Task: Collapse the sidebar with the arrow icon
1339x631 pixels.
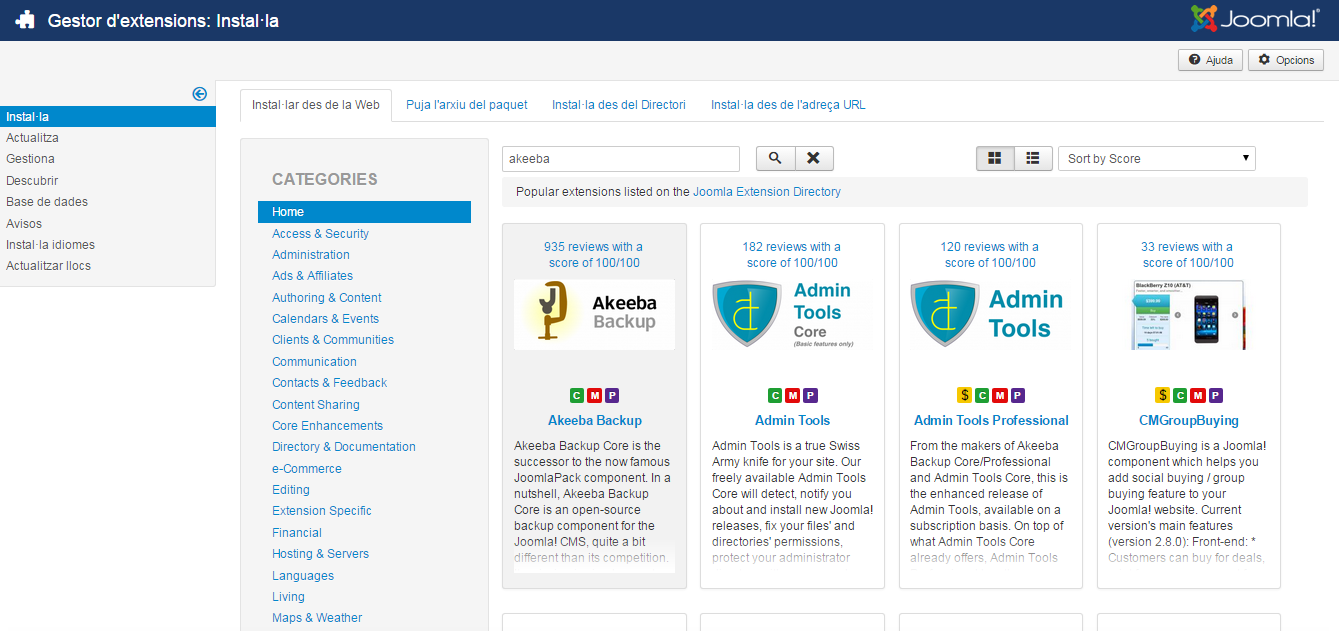Action: 199,94
